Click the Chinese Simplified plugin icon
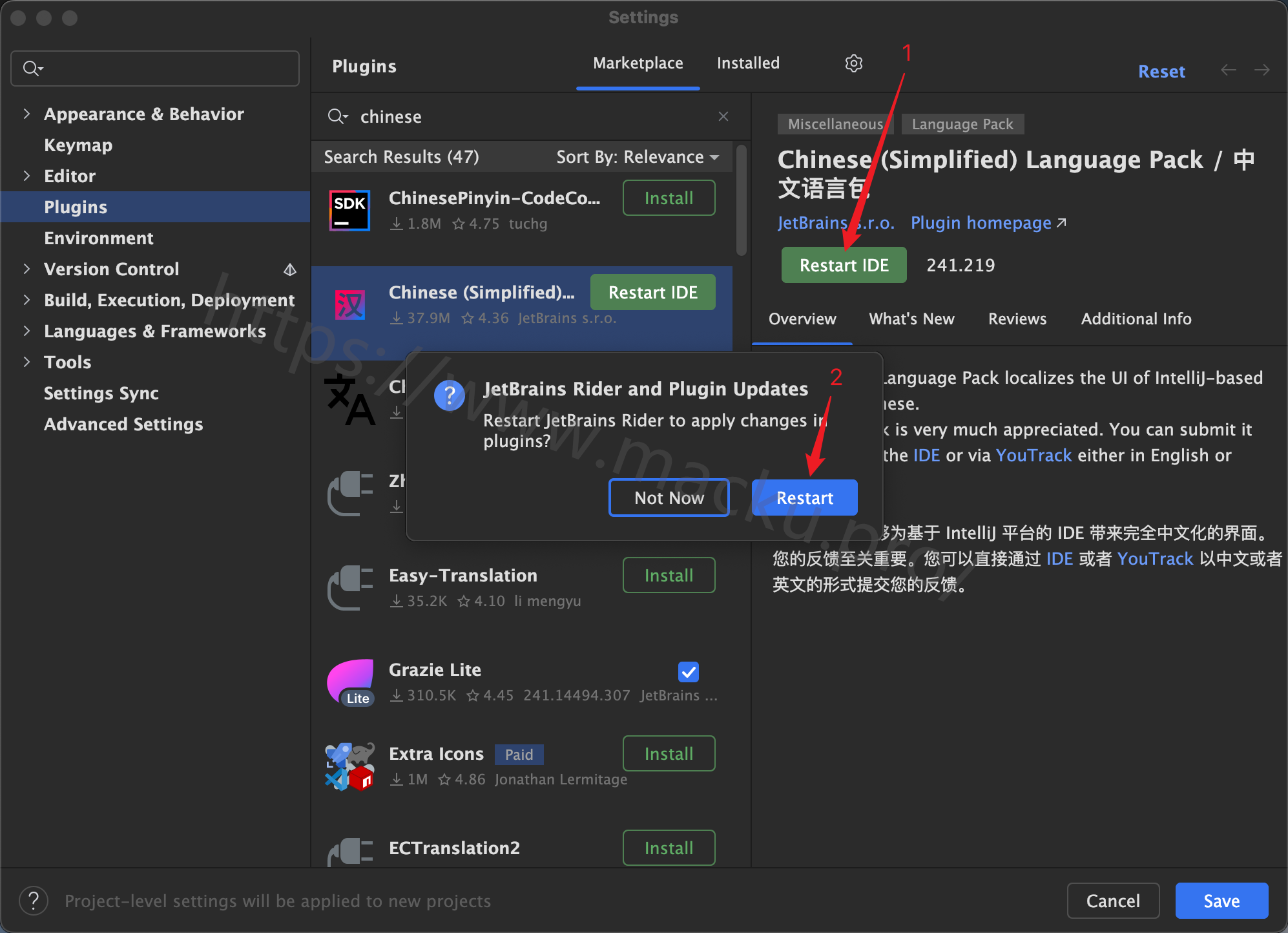This screenshot has height=933, width=1288. pos(349,305)
